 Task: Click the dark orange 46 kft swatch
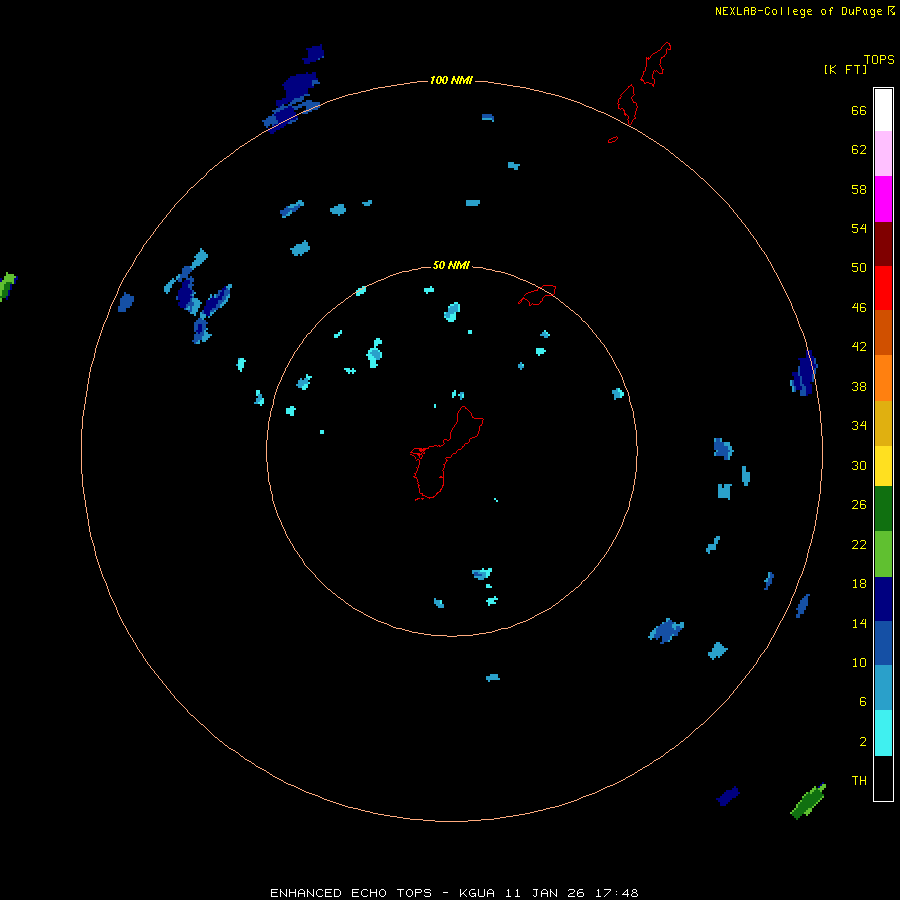(x=883, y=332)
